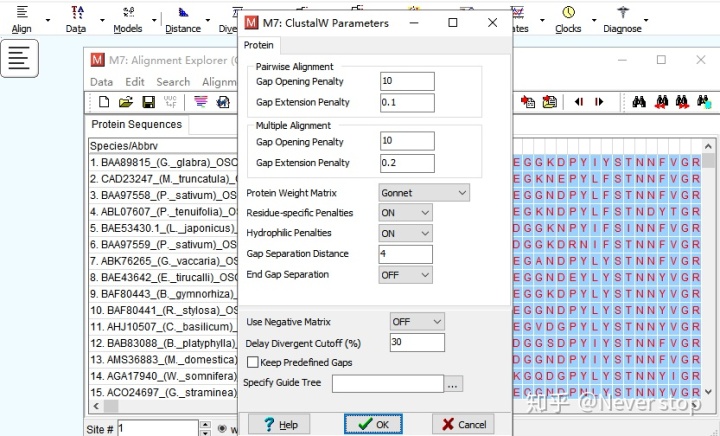Screen dimensions: 720x436
Task: Click the plain black binoculars find icon
Action: point(639,101)
